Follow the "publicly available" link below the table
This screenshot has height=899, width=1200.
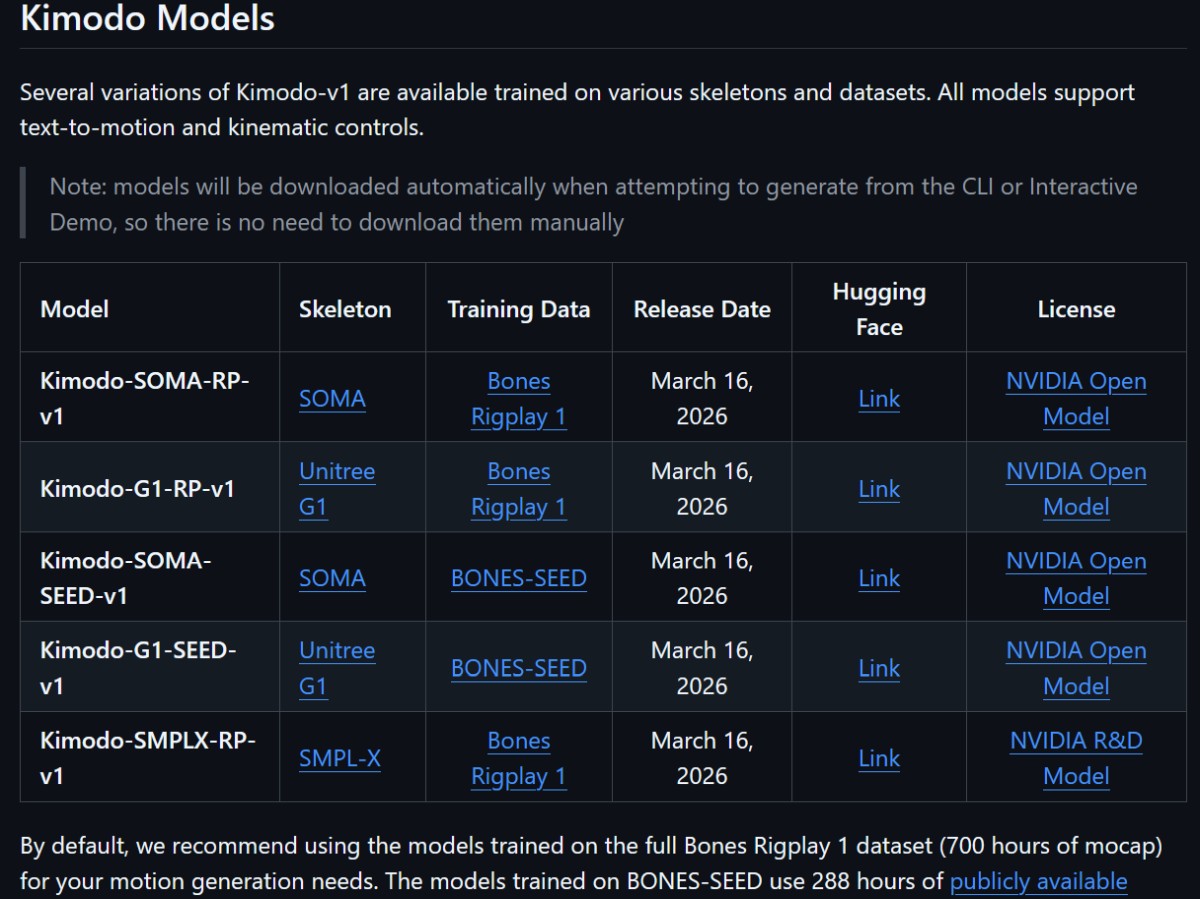tap(1038, 881)
